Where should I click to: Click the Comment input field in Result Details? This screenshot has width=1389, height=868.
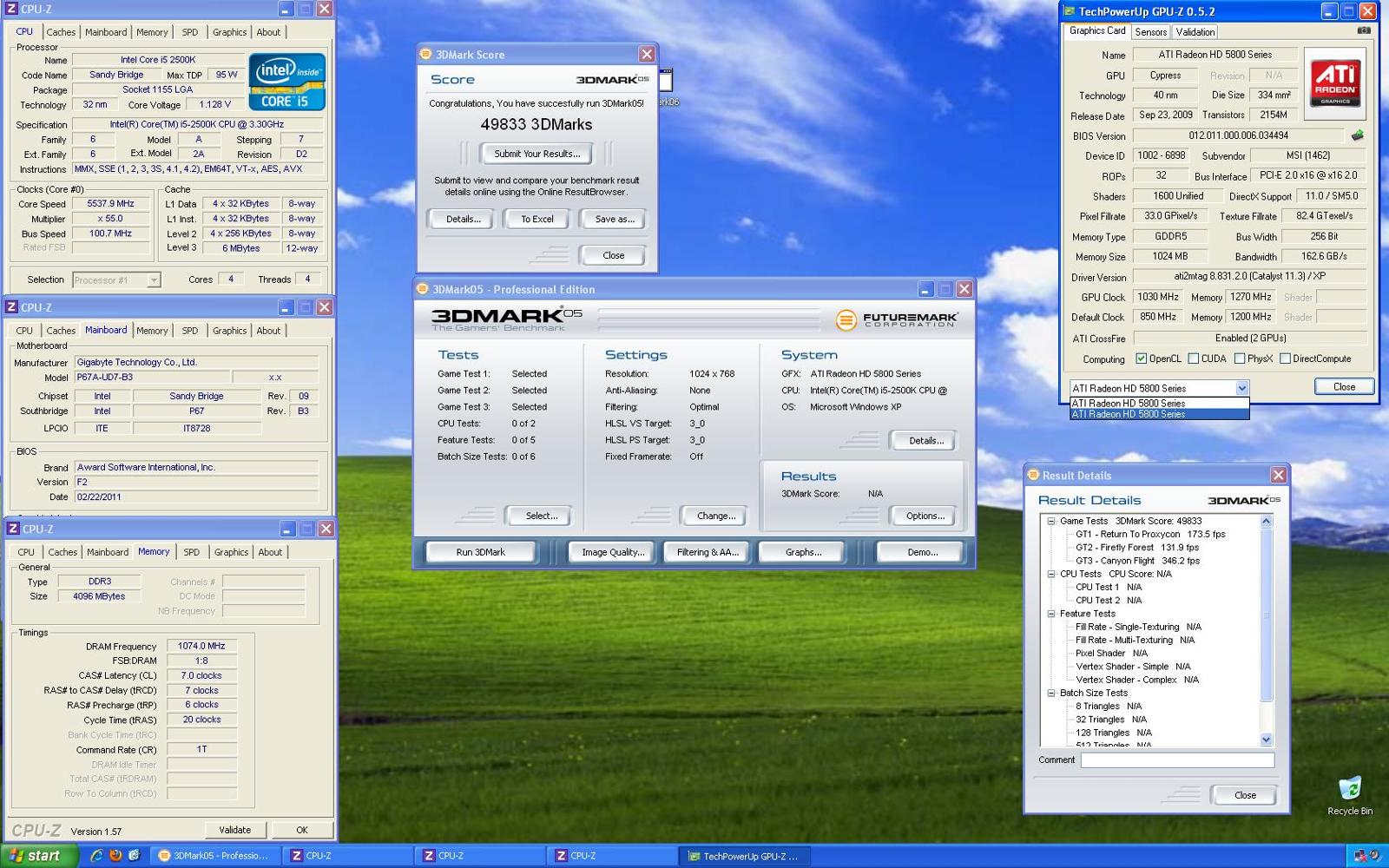click(x=1177, y=760)
